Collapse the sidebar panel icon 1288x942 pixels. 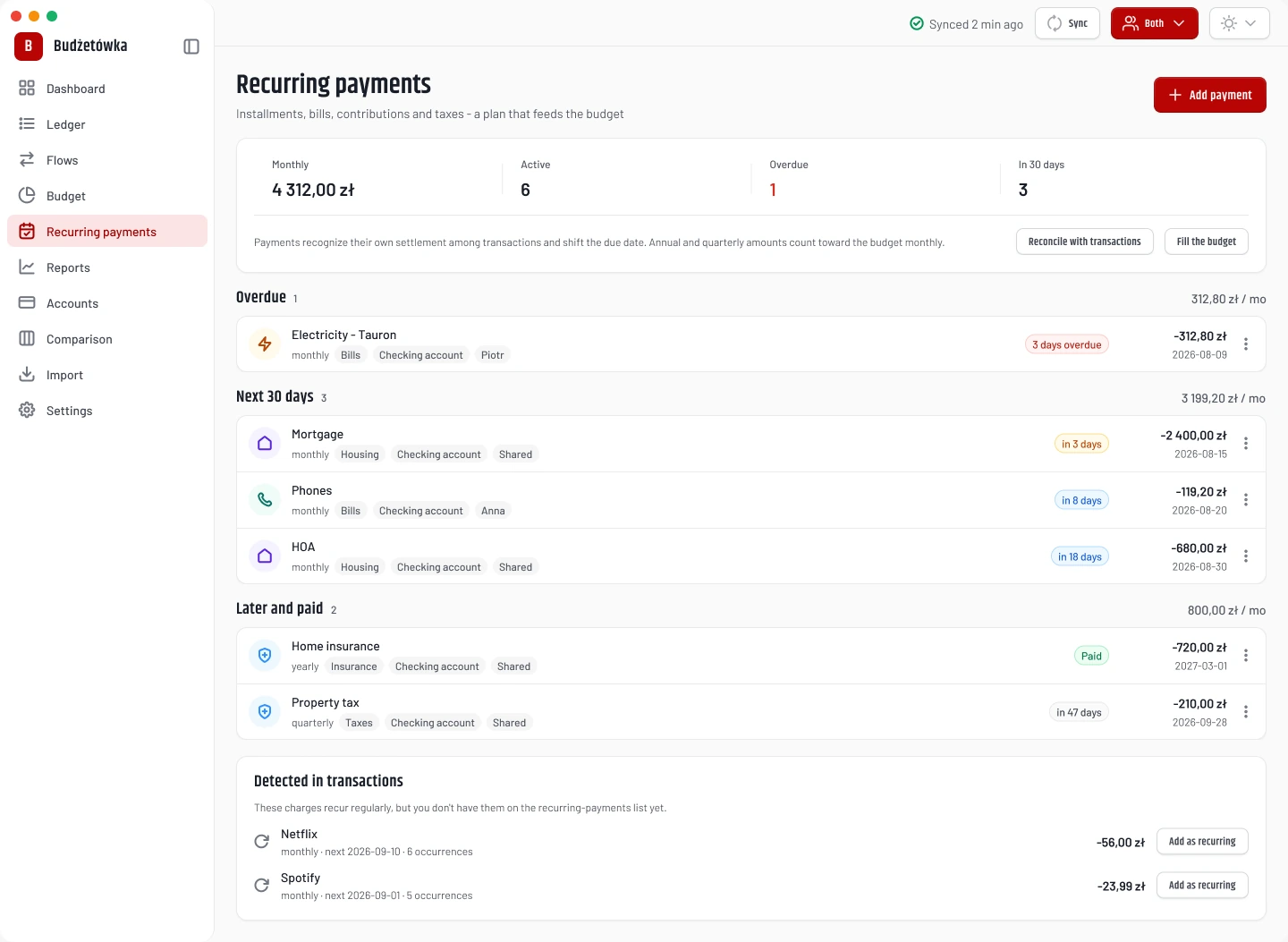point(191,47)
